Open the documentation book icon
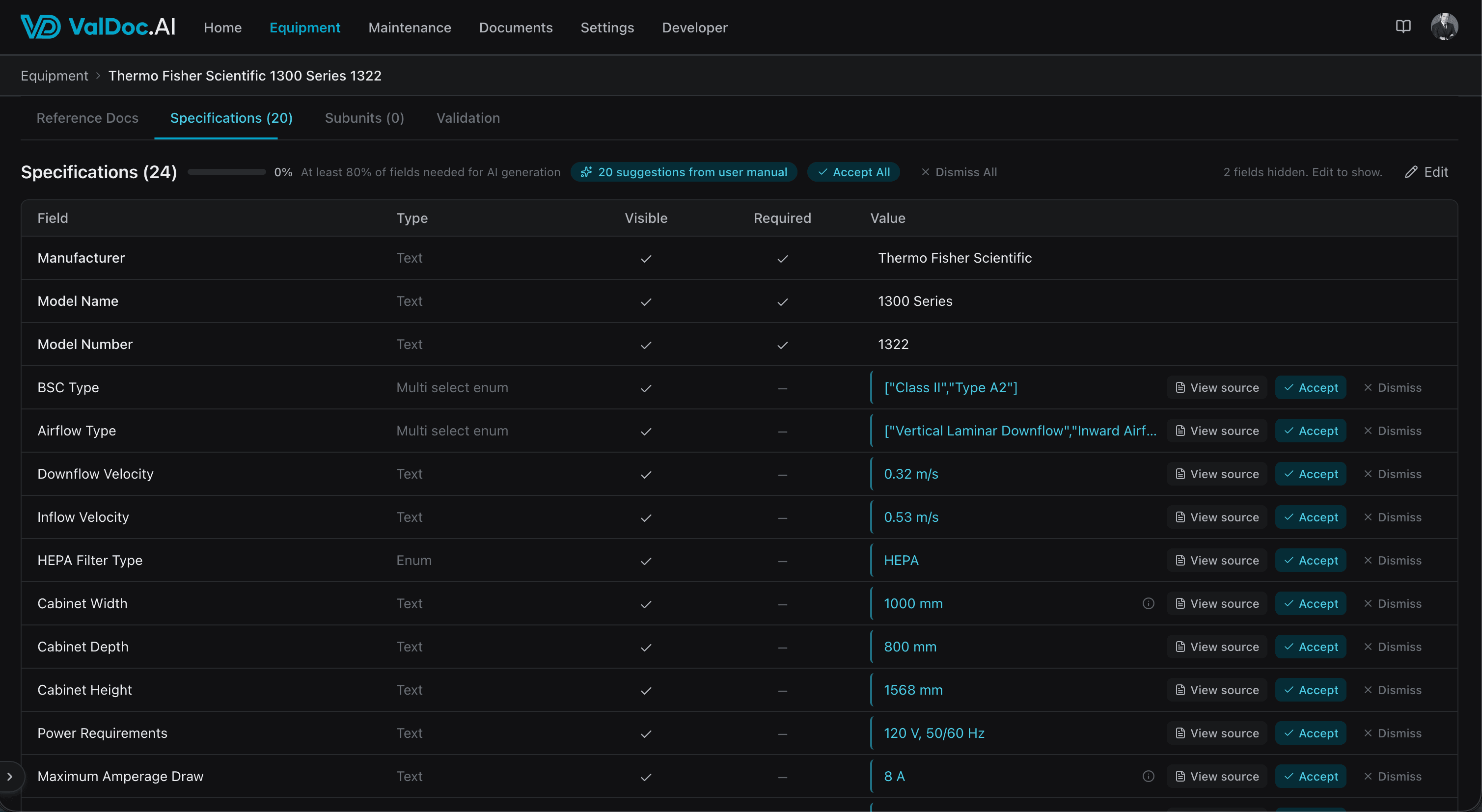Image resolution: width=1482 pixels, height=812 pixels. click(1403, 27)
